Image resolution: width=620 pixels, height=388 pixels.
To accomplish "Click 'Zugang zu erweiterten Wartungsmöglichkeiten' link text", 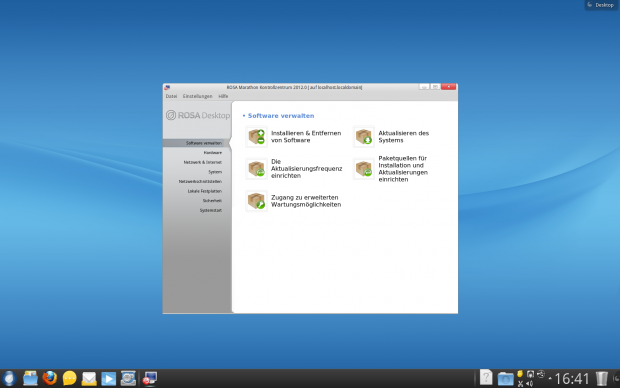I will 306,201.
